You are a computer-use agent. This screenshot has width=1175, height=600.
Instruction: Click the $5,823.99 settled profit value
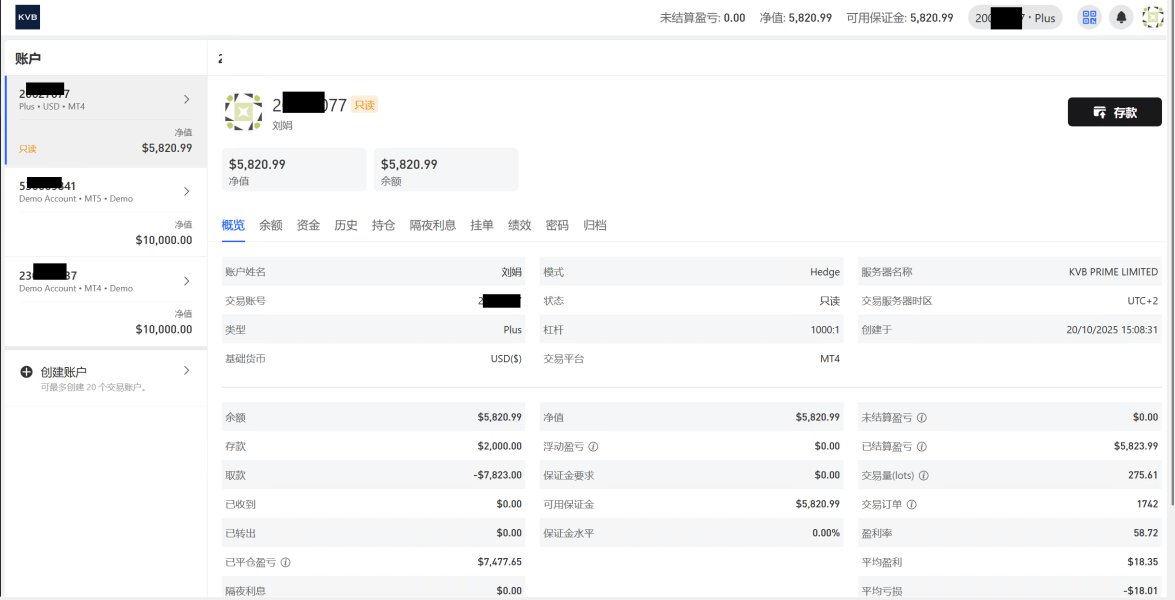[x=1136, y=446]
